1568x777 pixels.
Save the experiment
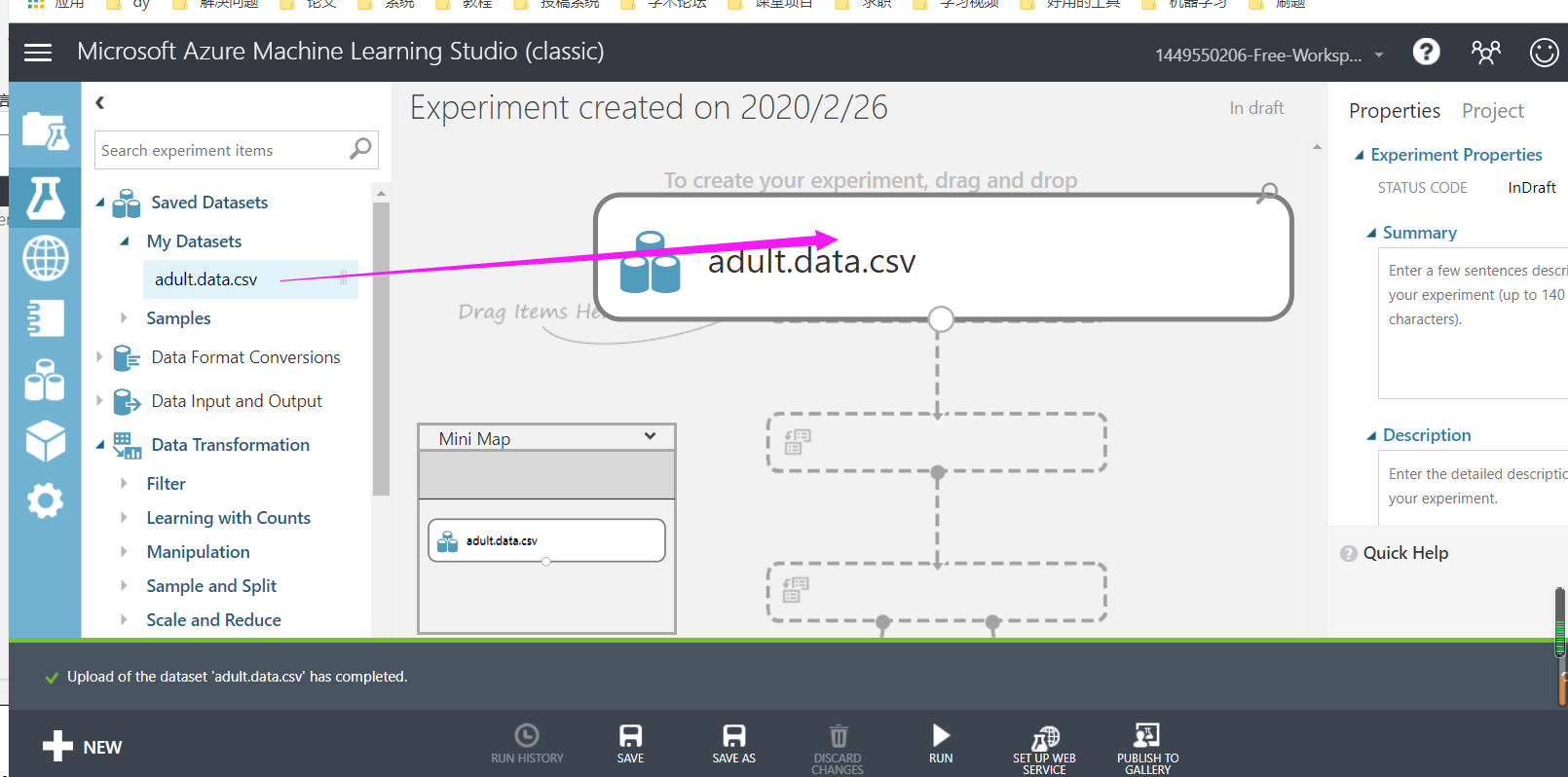pos(630,744)
